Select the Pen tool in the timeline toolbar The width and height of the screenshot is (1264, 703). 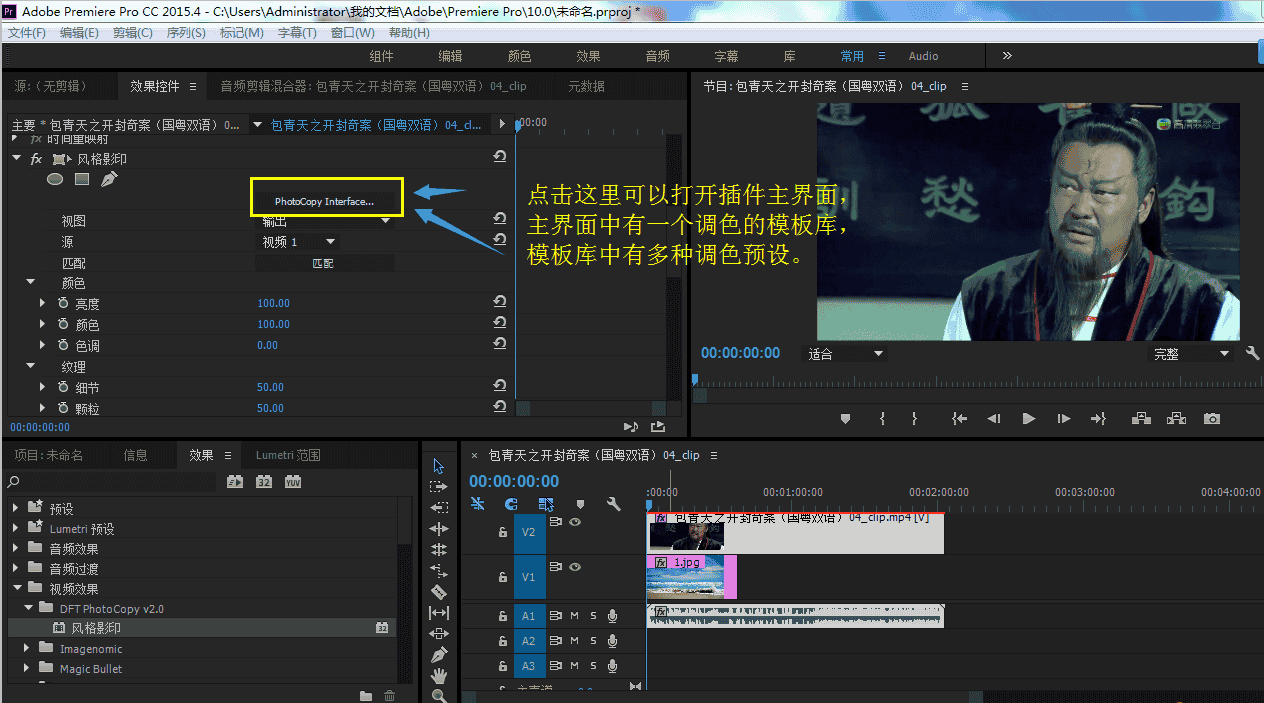tap(439, 652)
